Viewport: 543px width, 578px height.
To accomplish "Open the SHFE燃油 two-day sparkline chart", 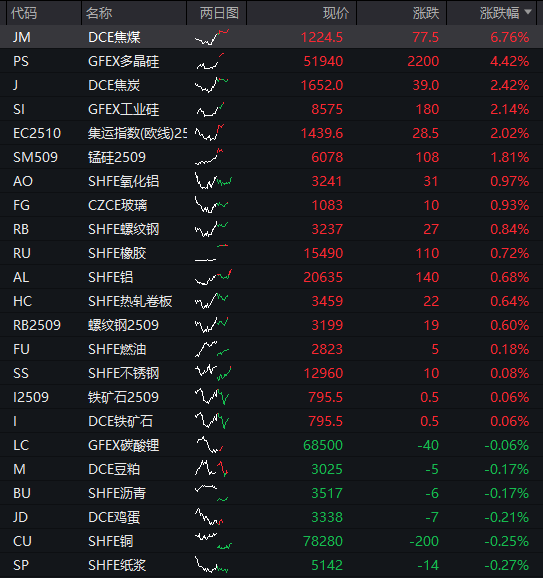I will 212,349.
